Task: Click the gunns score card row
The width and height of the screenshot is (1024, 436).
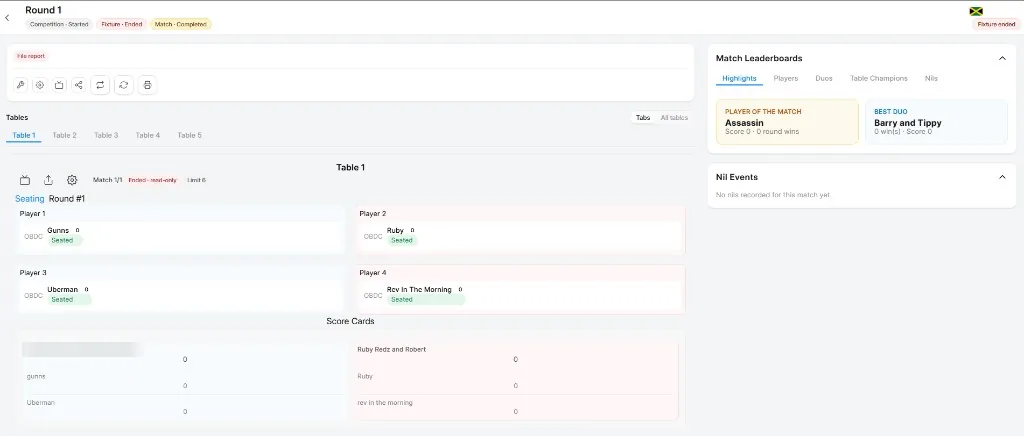Action: coord(185,381)
